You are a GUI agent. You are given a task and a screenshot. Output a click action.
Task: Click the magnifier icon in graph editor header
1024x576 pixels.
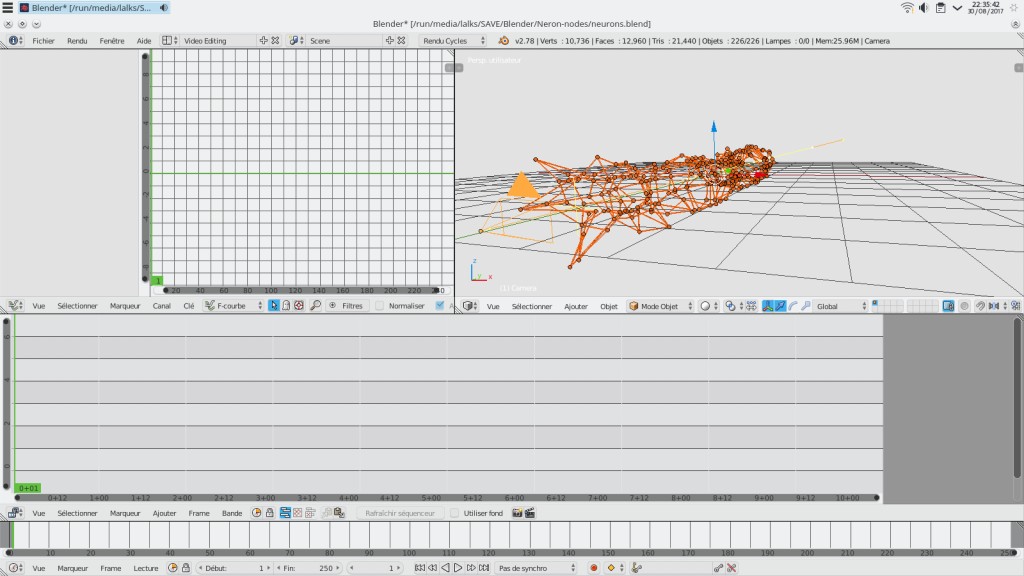[x=315, y=306]
